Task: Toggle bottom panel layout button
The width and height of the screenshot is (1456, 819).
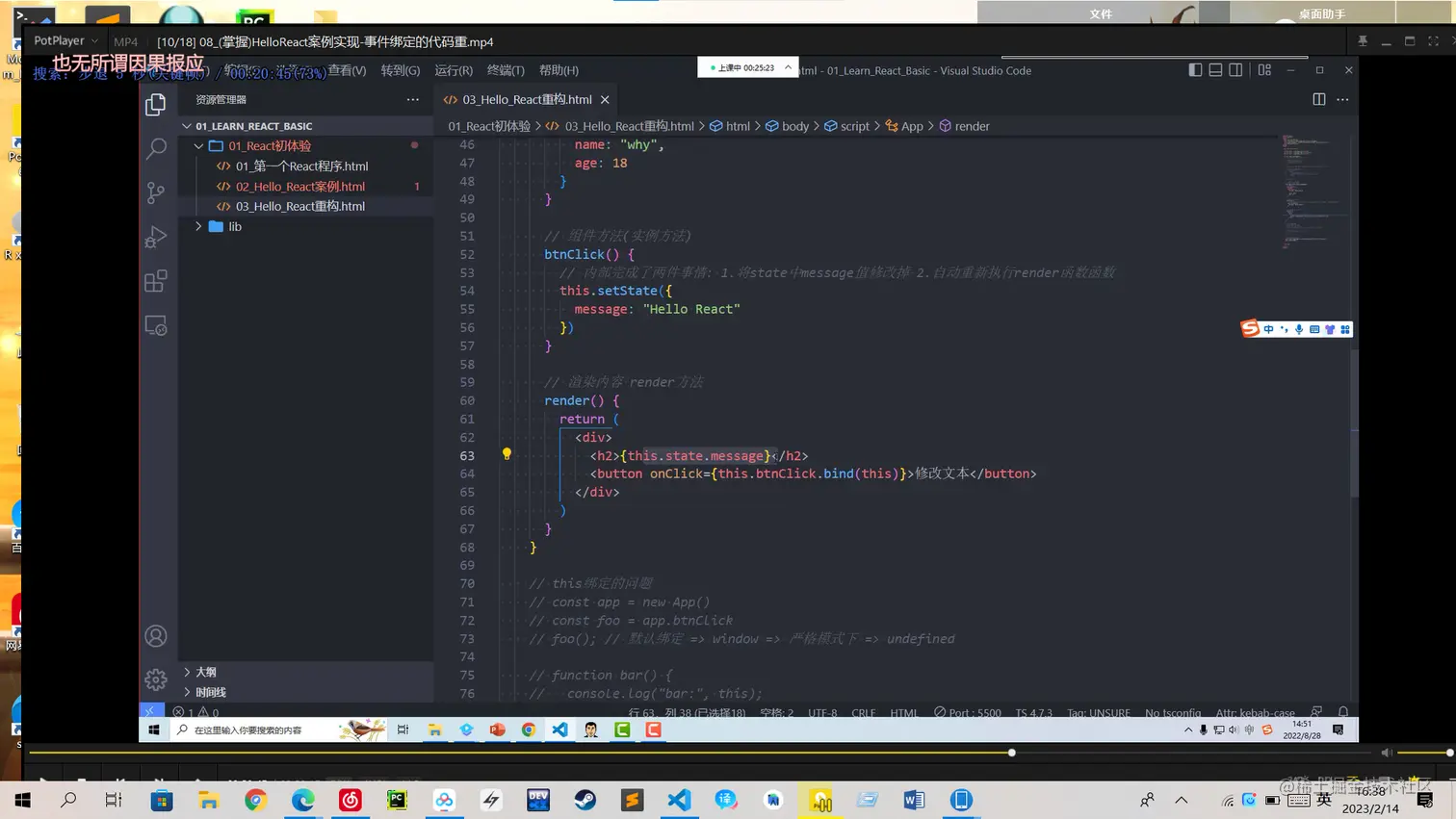Action: coord(1216,70)
